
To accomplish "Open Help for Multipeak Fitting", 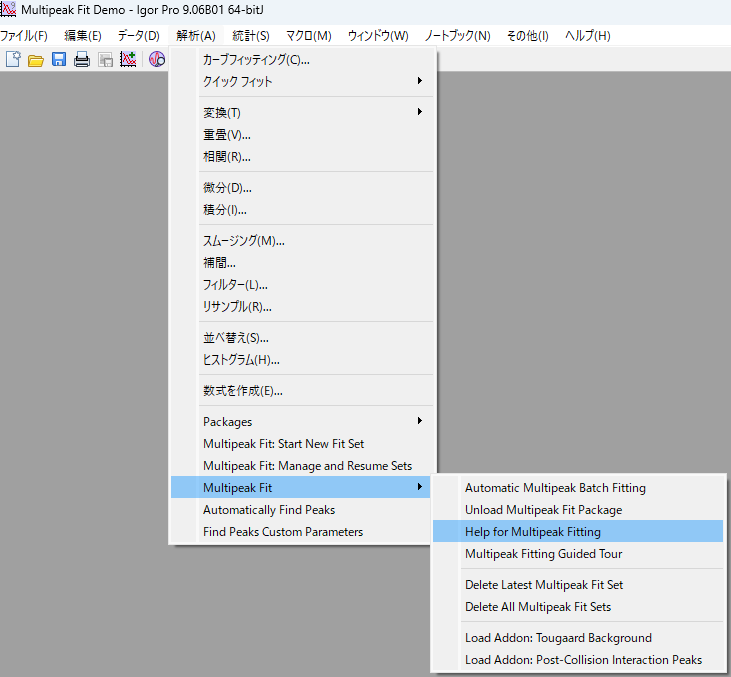I will 578,532.
